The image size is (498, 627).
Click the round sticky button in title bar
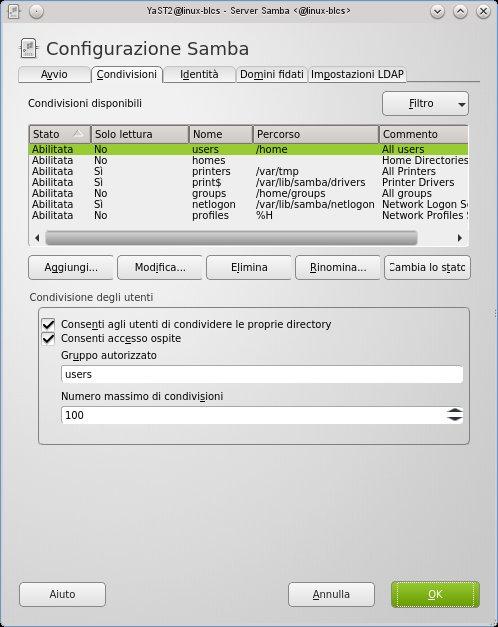(x=36, y=12)
